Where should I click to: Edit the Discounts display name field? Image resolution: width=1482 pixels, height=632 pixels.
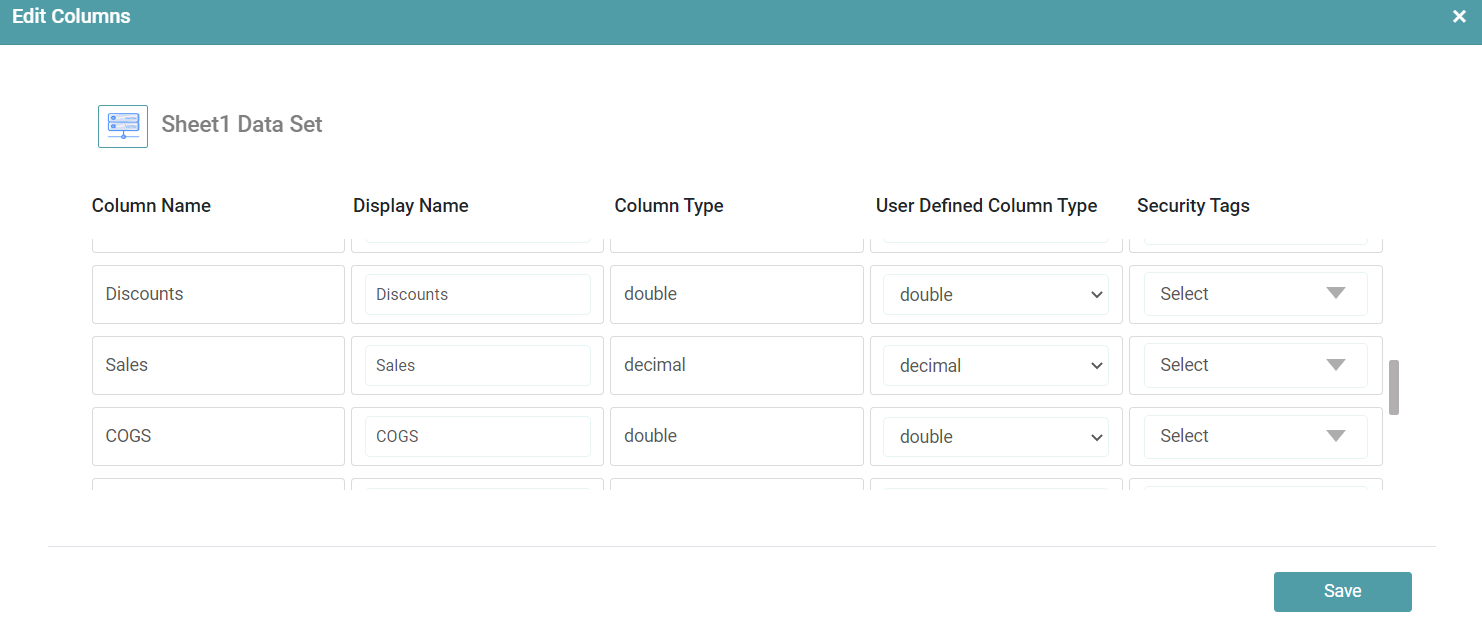(477, 295)
